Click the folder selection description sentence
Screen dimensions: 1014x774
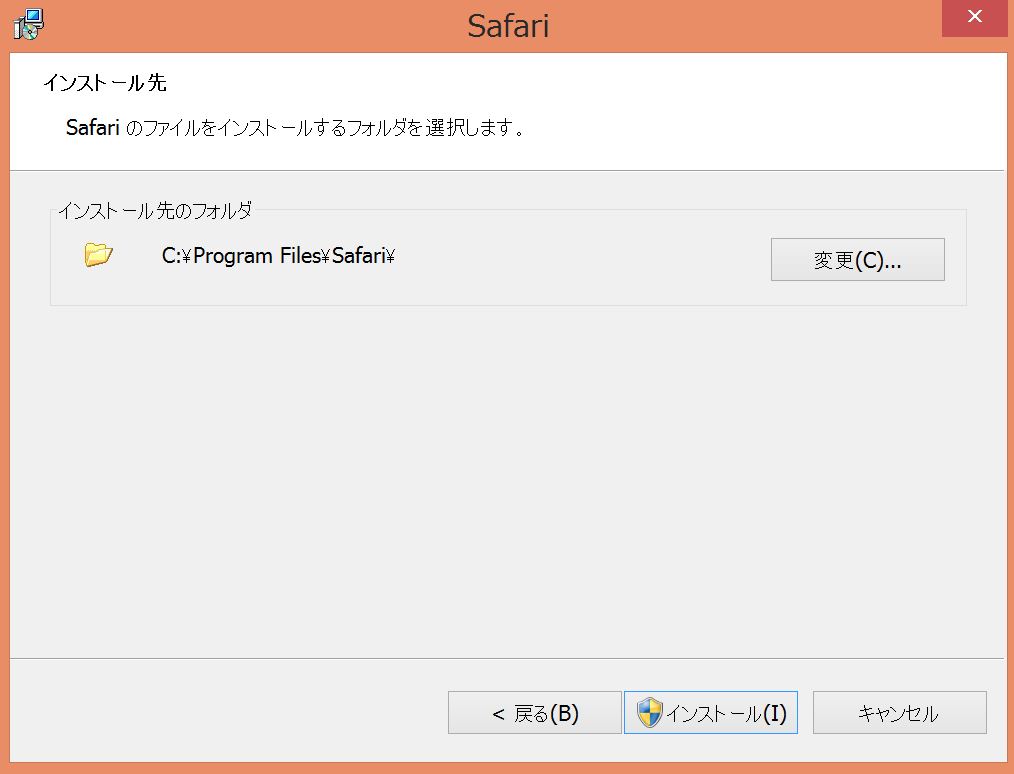pos(295,128)
